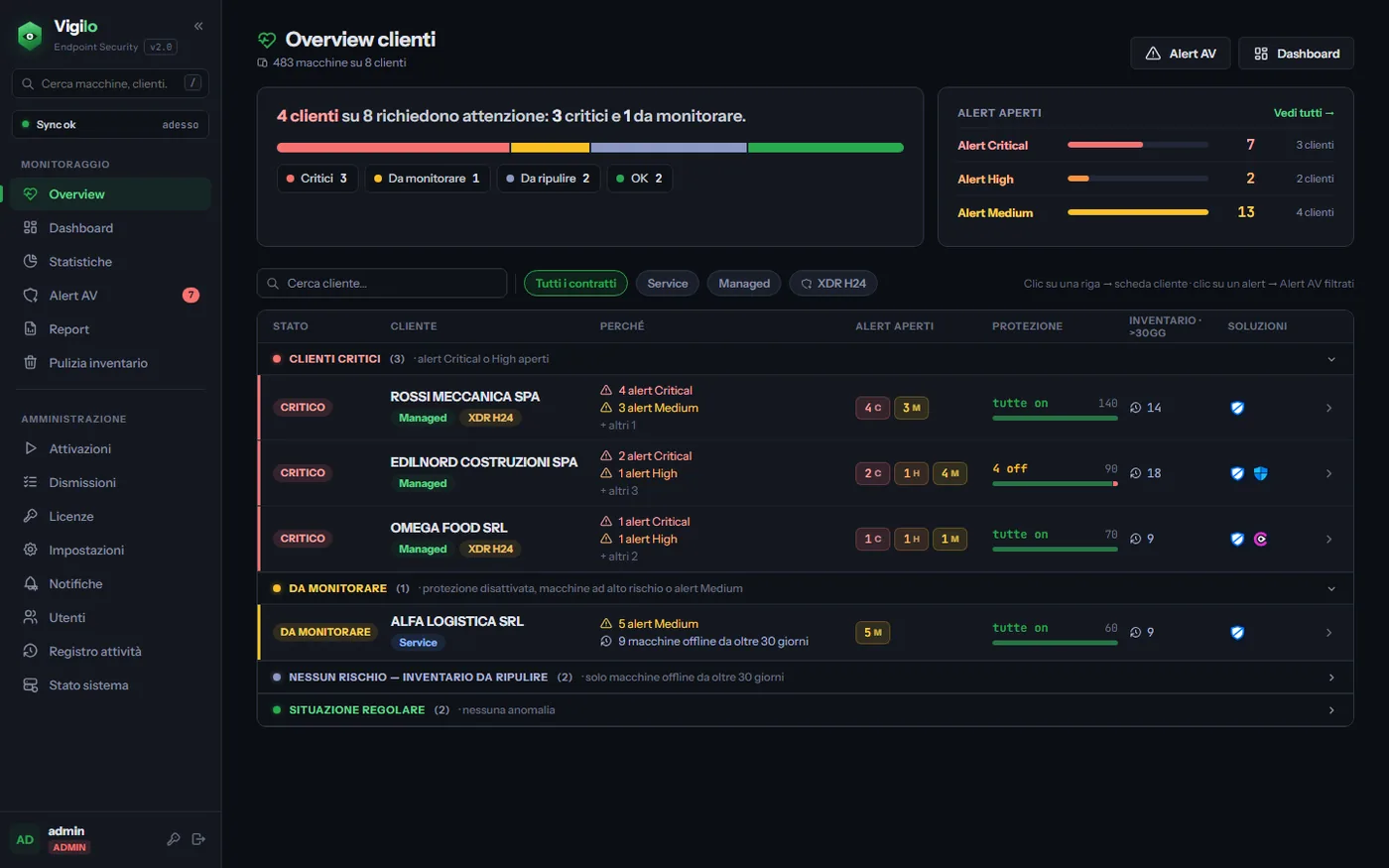
Task: Open Dashboard from the sidebar
Action: point(110,228)
